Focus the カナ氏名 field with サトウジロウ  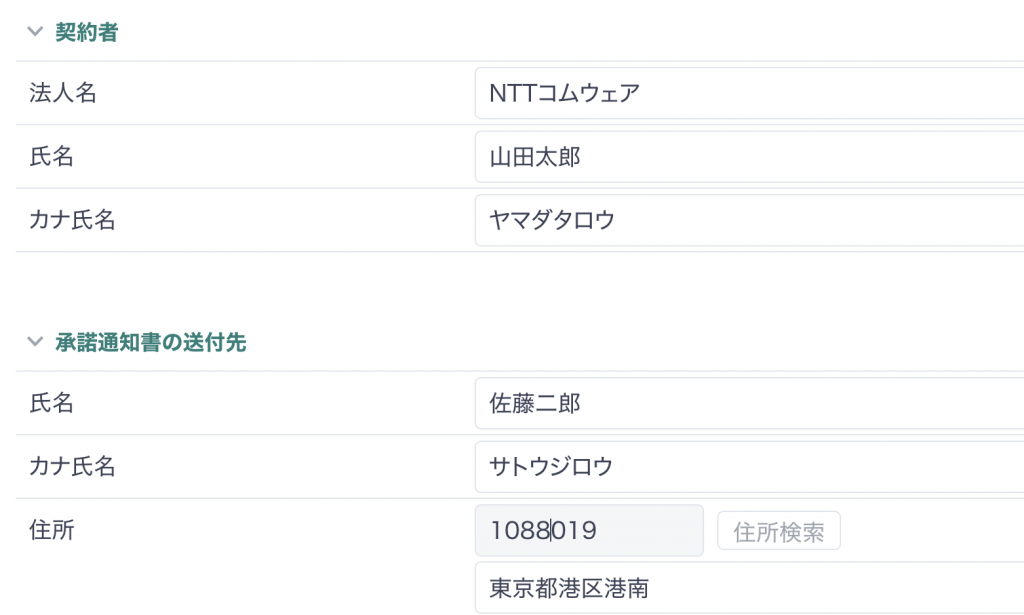749,466
